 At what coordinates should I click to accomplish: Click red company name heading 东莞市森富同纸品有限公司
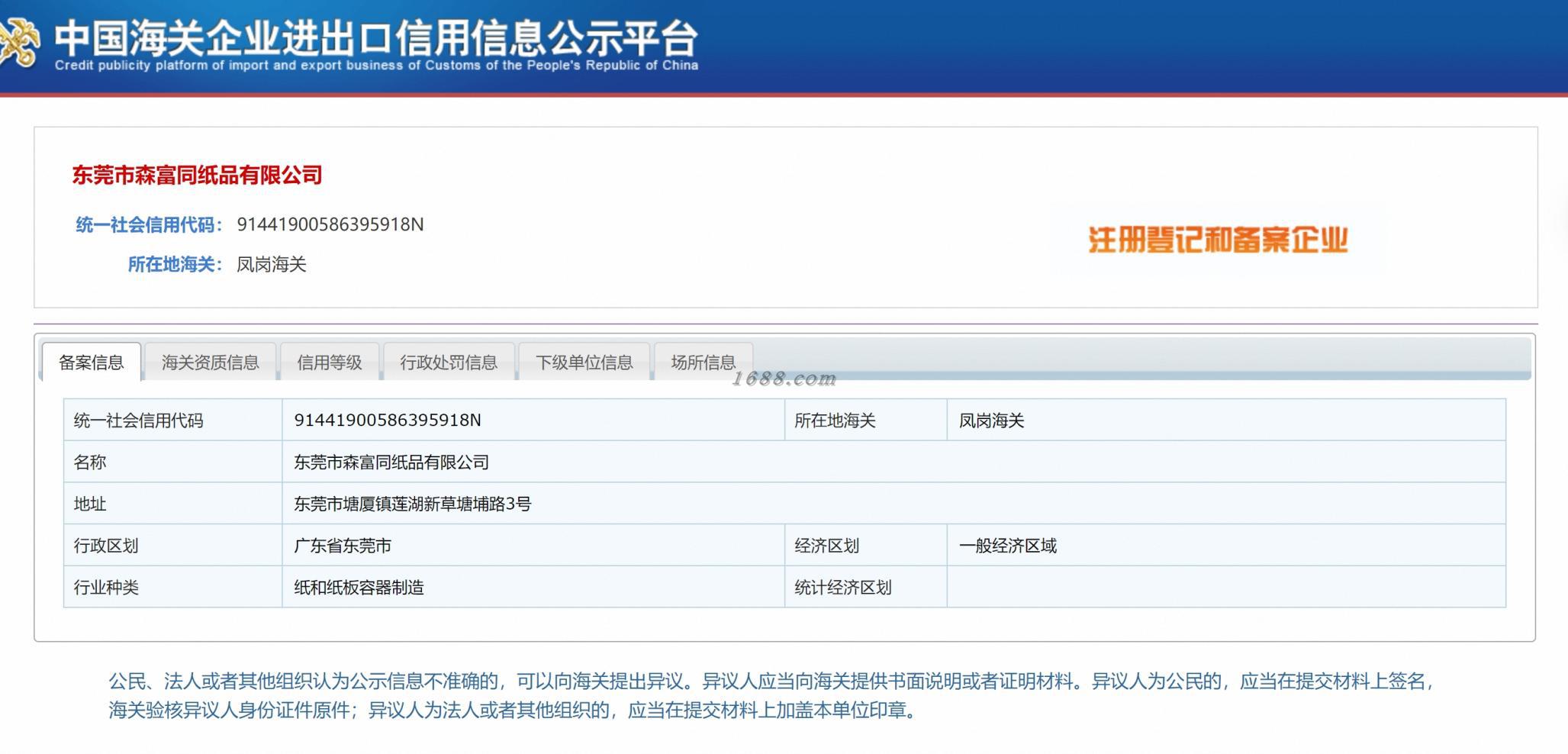tap(197, 176)
